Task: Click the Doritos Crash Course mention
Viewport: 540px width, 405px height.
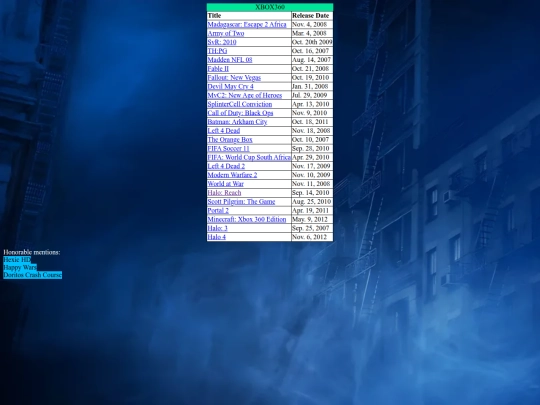Action: [32, 275]
